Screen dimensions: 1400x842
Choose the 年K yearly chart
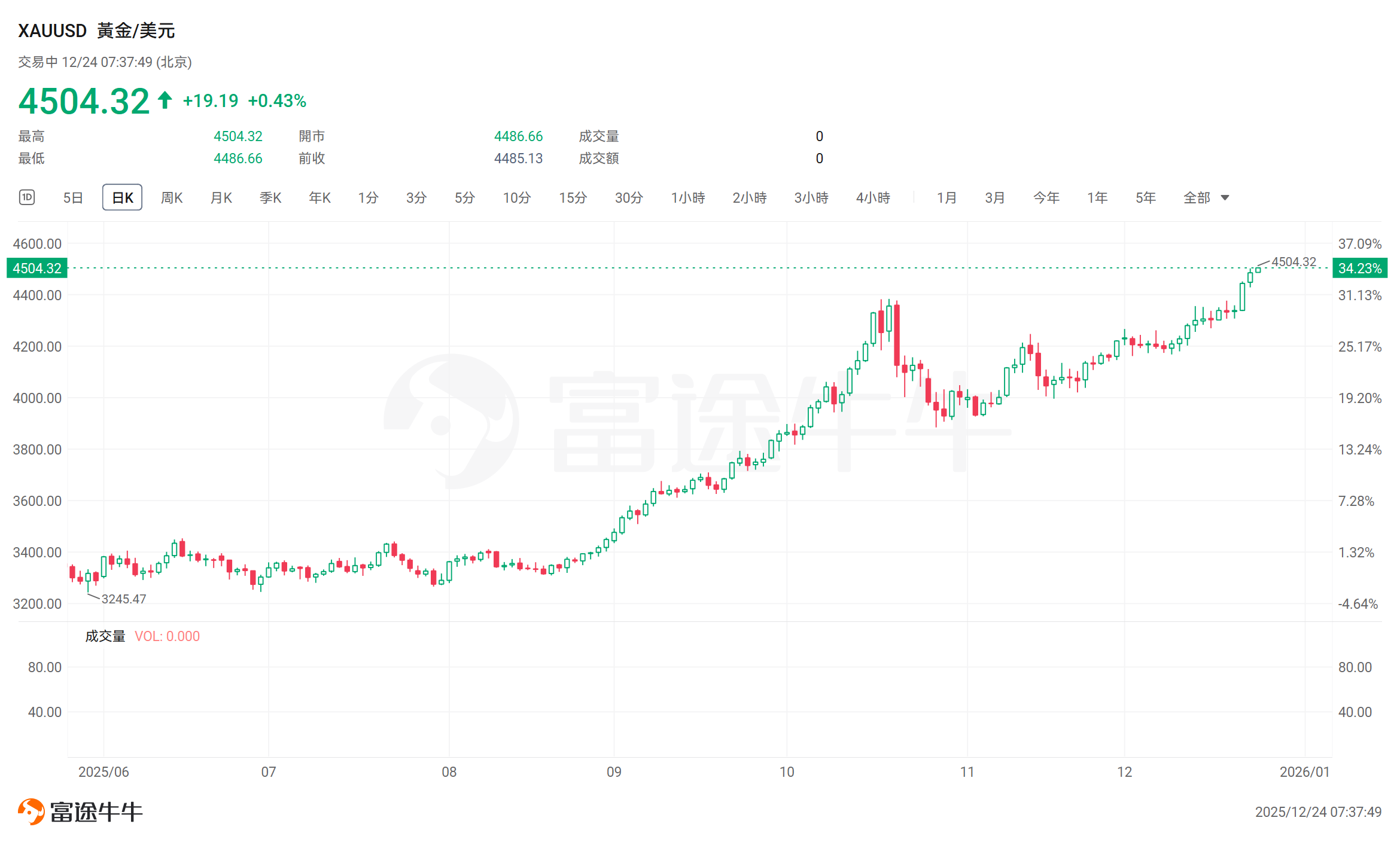tap(319, 197)
